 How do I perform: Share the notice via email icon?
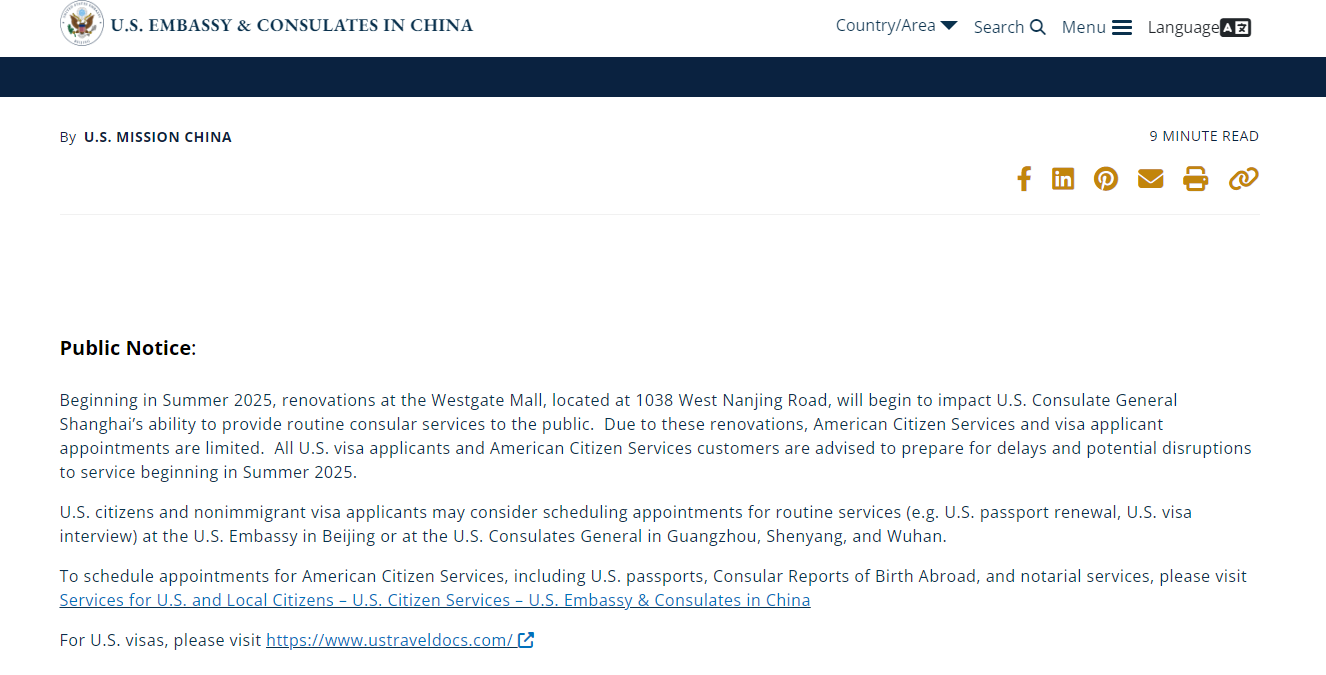1151,179
